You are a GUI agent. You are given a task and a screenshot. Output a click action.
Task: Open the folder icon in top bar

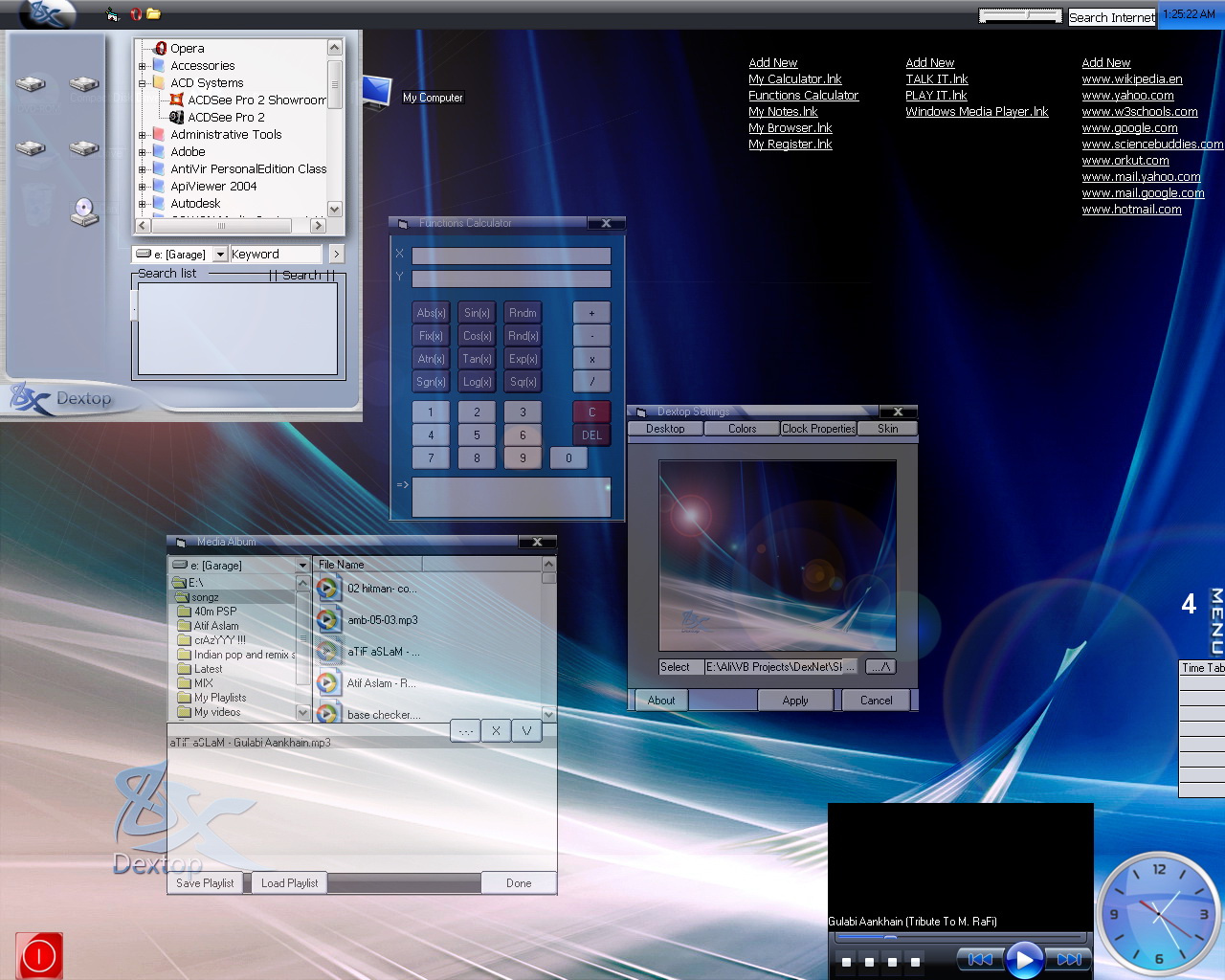[153, 14]
